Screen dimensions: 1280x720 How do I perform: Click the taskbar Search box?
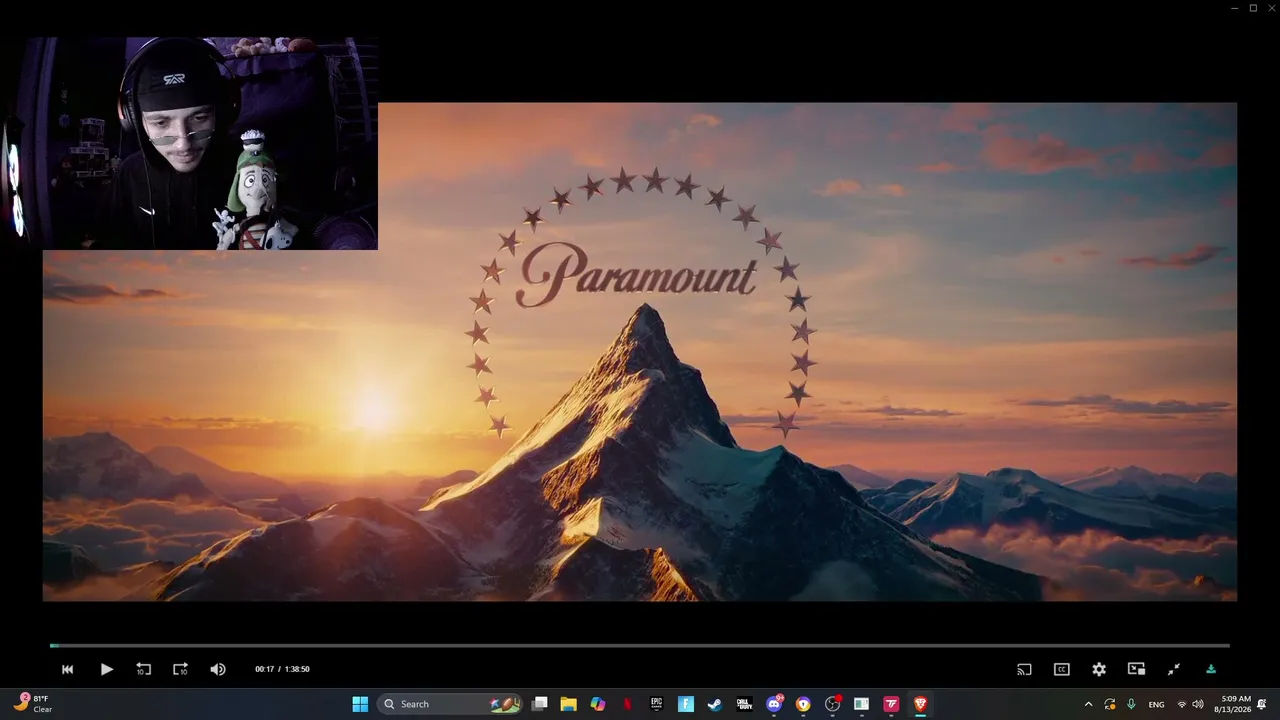(x=451, y=704)
